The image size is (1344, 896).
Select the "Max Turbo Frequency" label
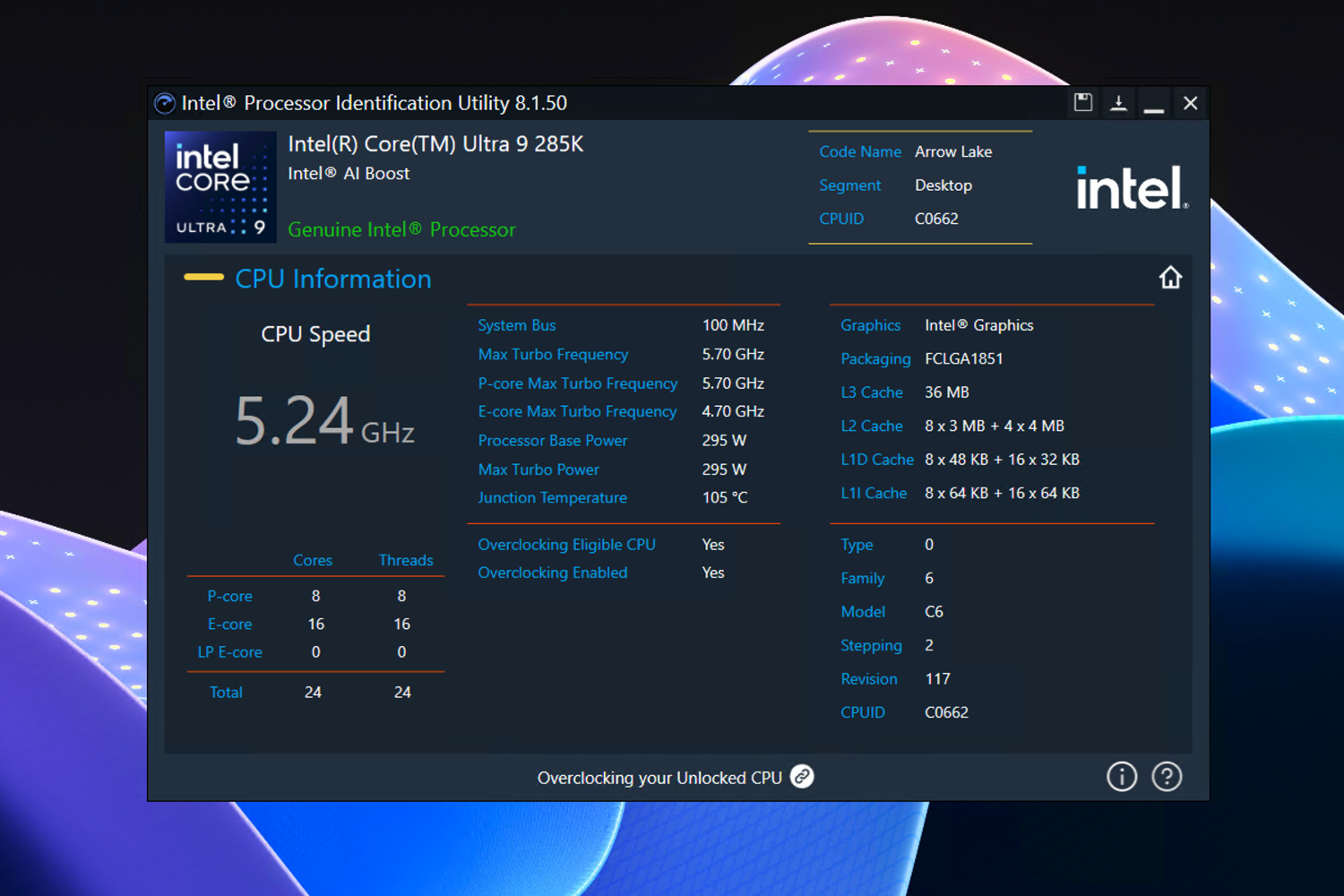[553, 354]
